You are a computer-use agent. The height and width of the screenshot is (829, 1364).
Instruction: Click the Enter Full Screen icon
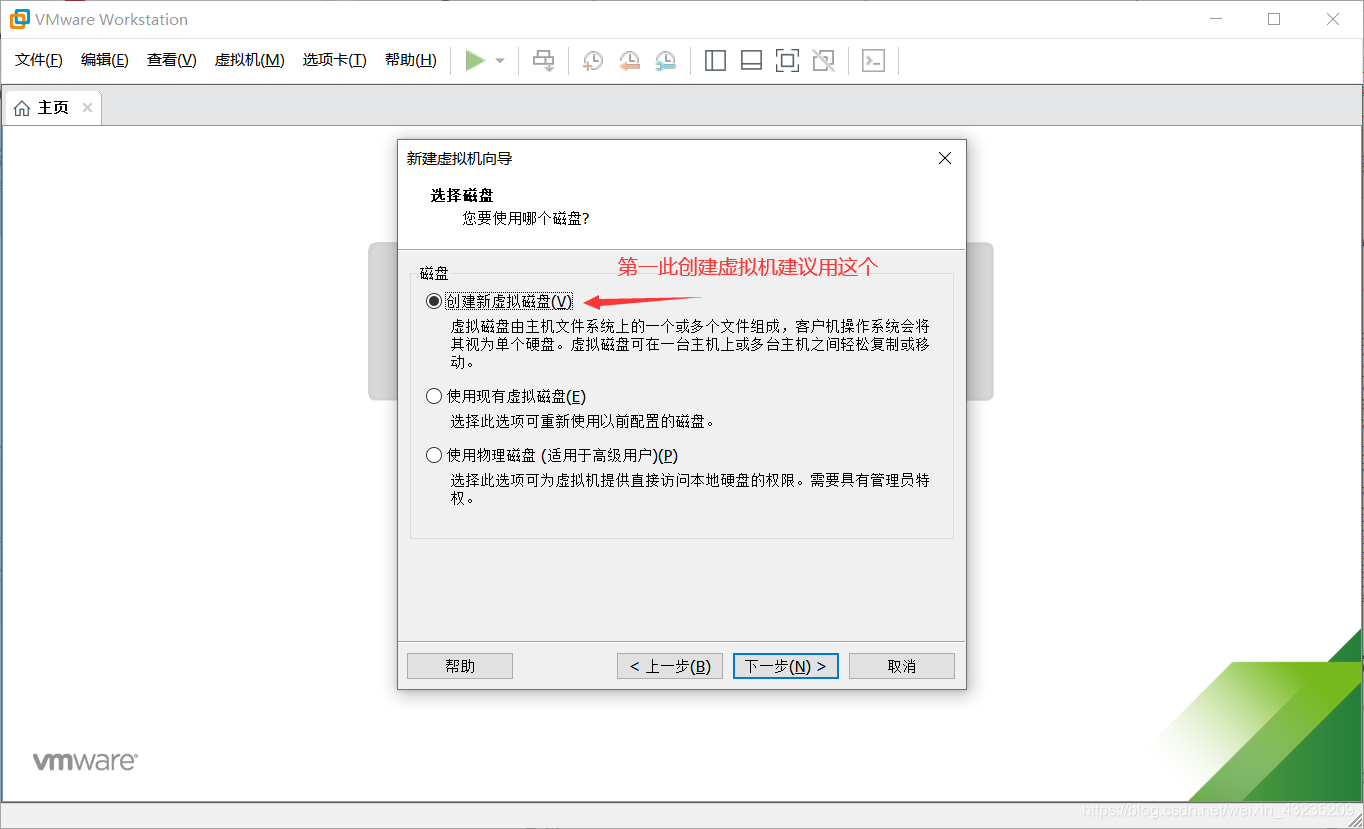point(787,61)
